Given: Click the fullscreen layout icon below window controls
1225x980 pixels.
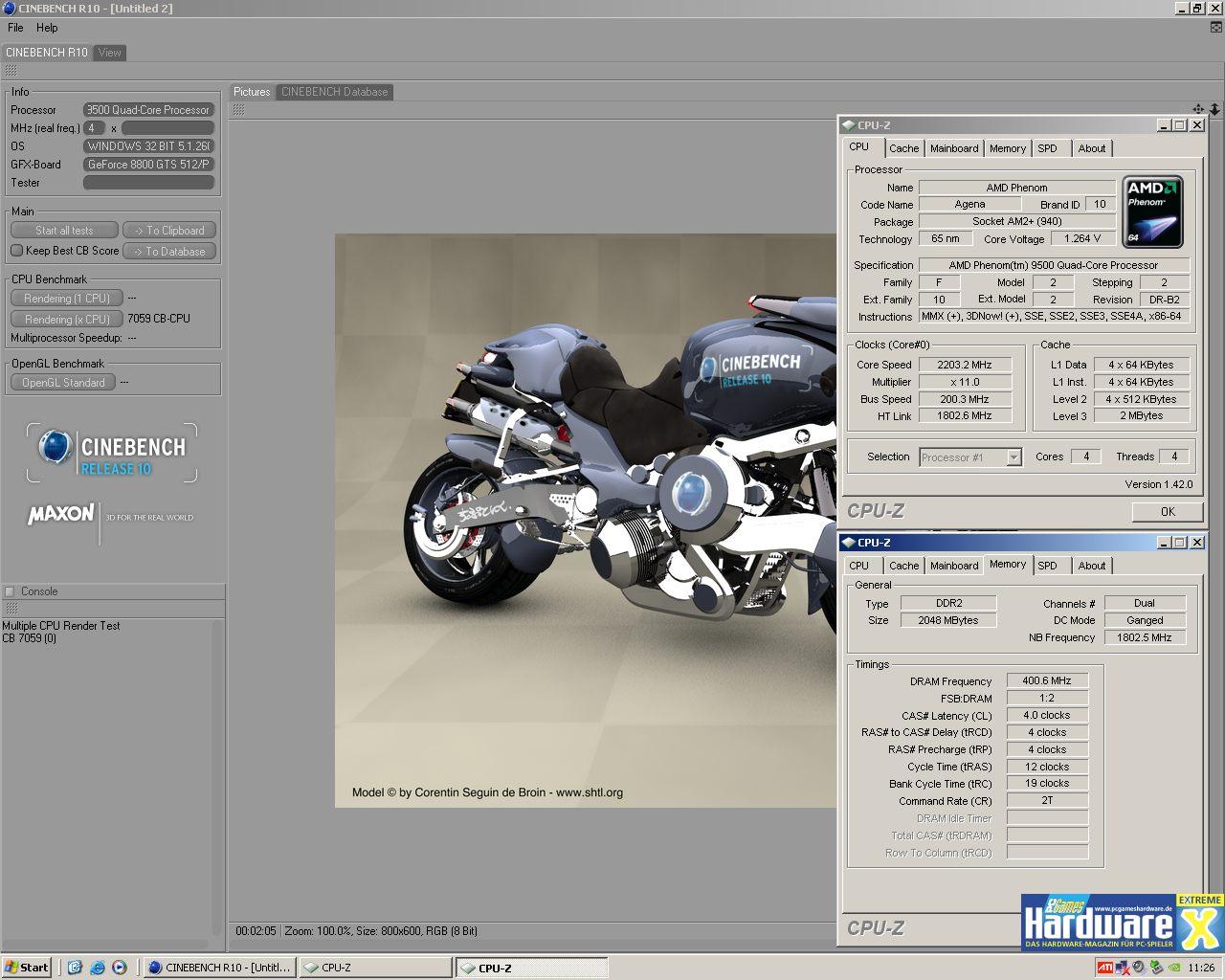Looking at the screenshot, I should tap(1216, 28).
